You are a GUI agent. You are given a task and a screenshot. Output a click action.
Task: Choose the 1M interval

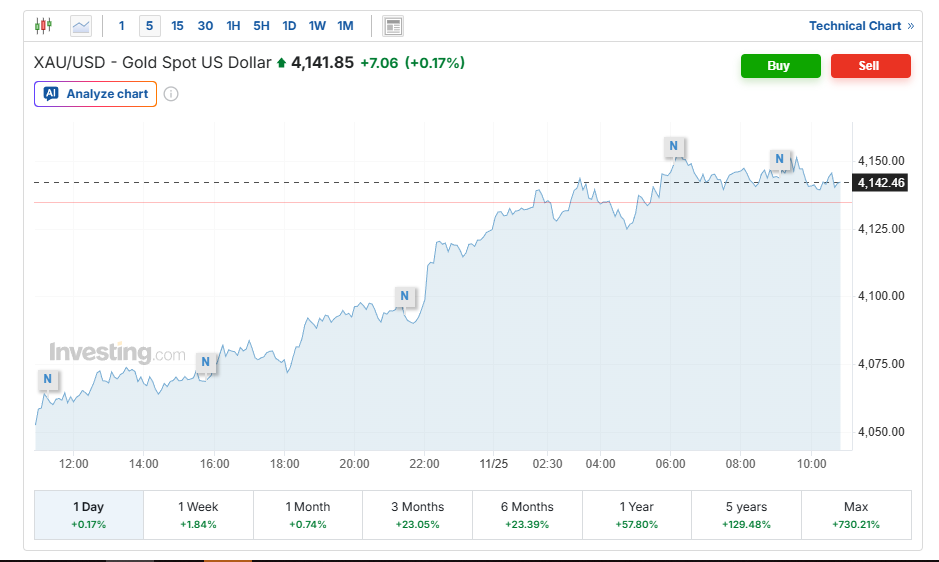[345, 26]
